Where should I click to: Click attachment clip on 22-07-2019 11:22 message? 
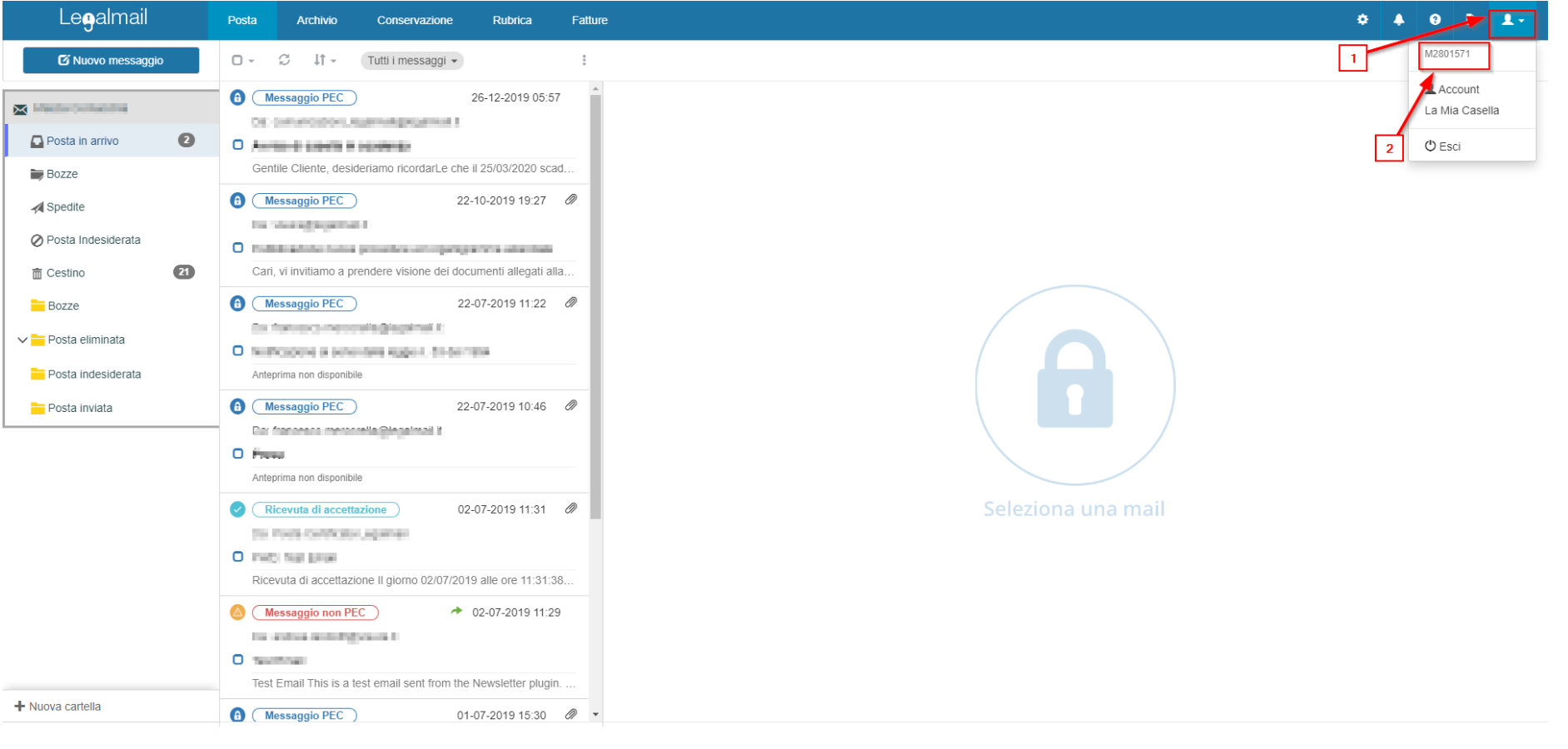coord(571,303)
